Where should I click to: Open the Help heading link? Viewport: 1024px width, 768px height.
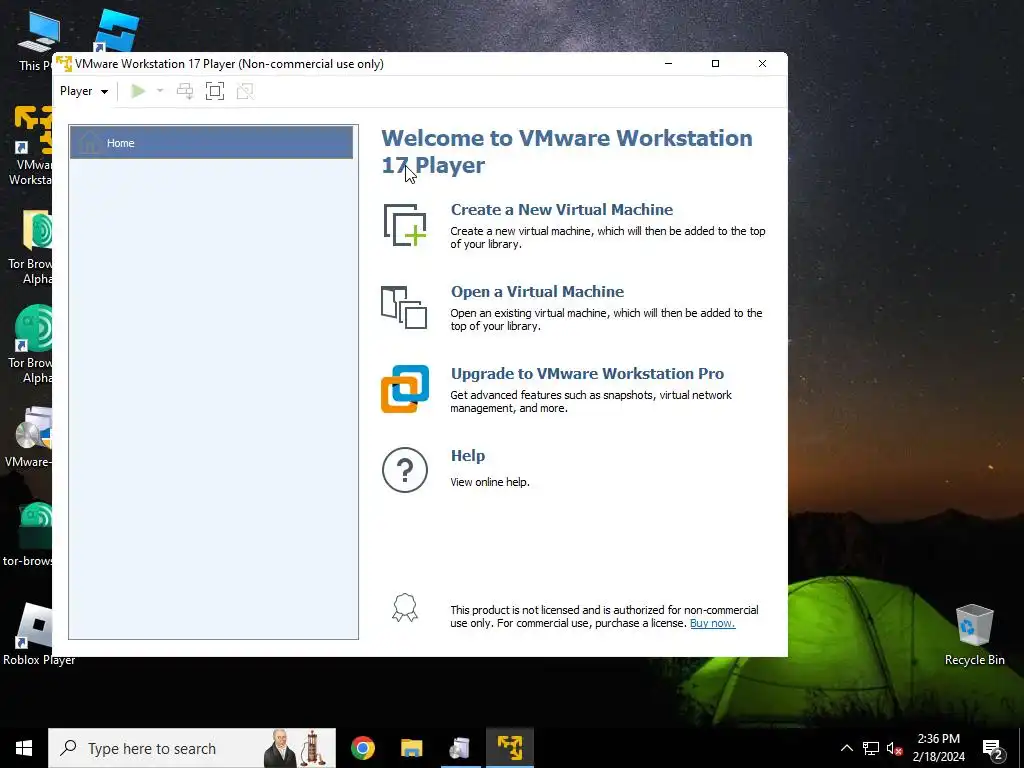[x=468, y=456]
